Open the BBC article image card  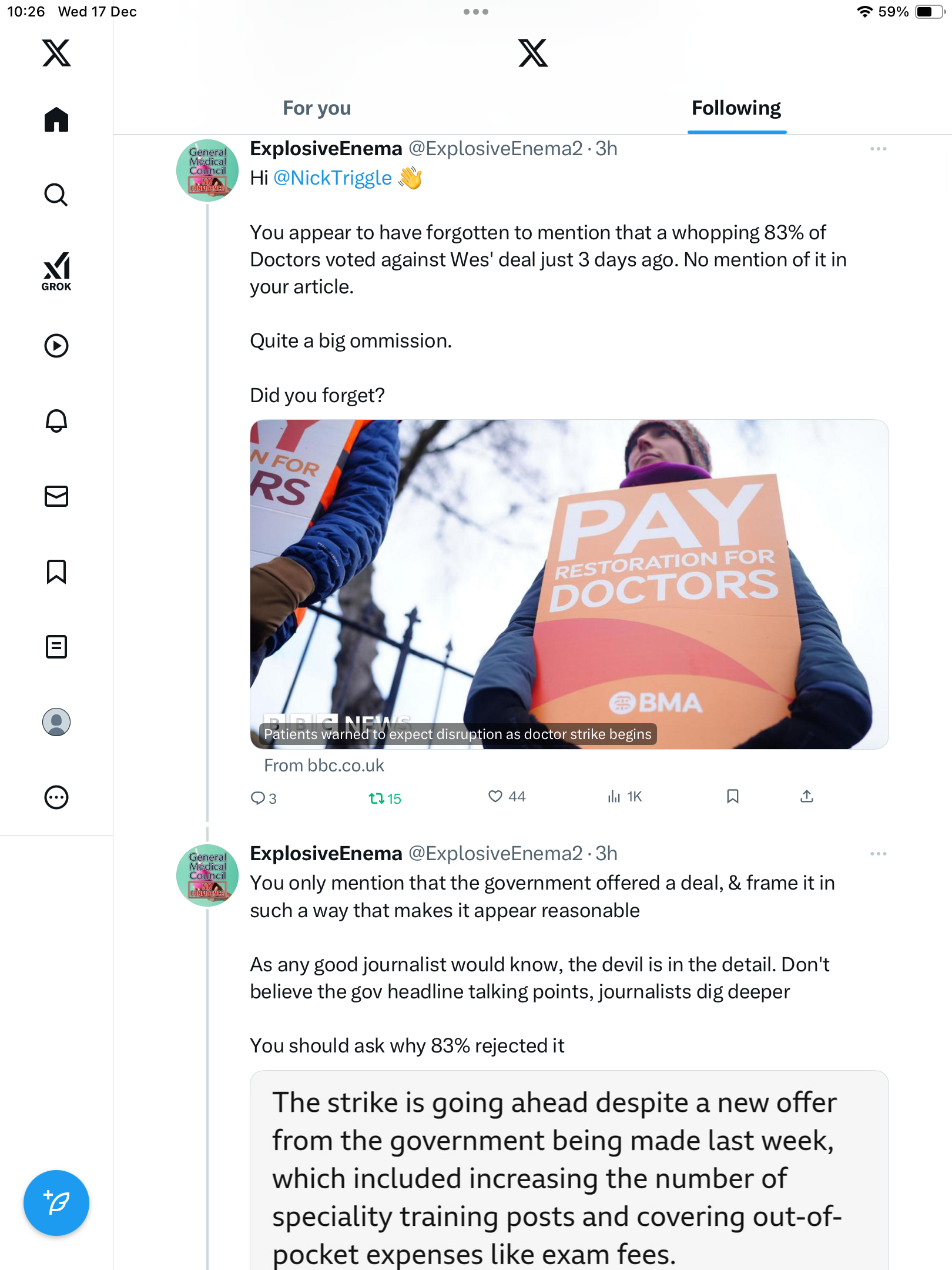click(569, 584)
